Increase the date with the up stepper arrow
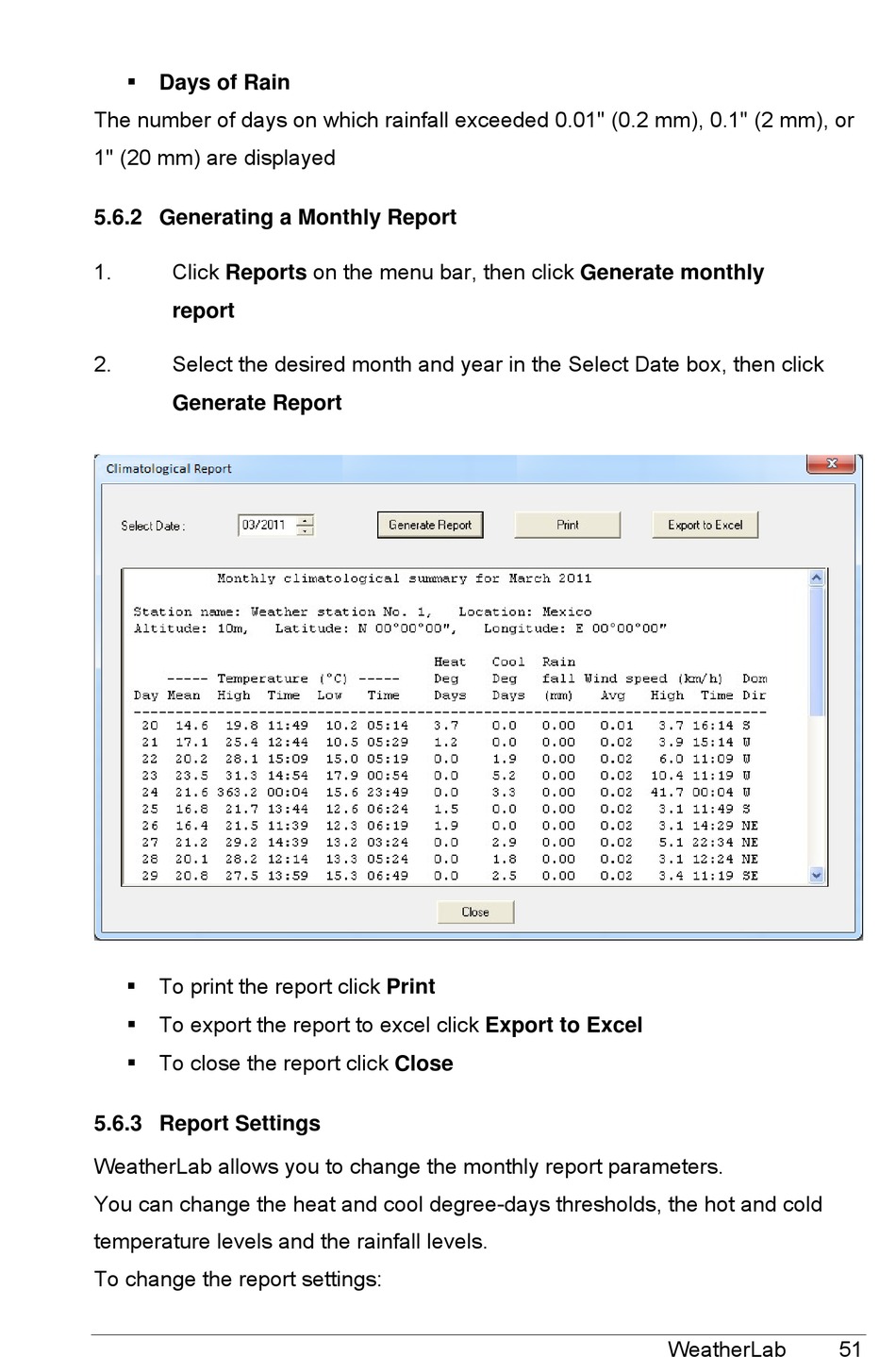This screenshot has height=1357, width=896. point(306,520)
